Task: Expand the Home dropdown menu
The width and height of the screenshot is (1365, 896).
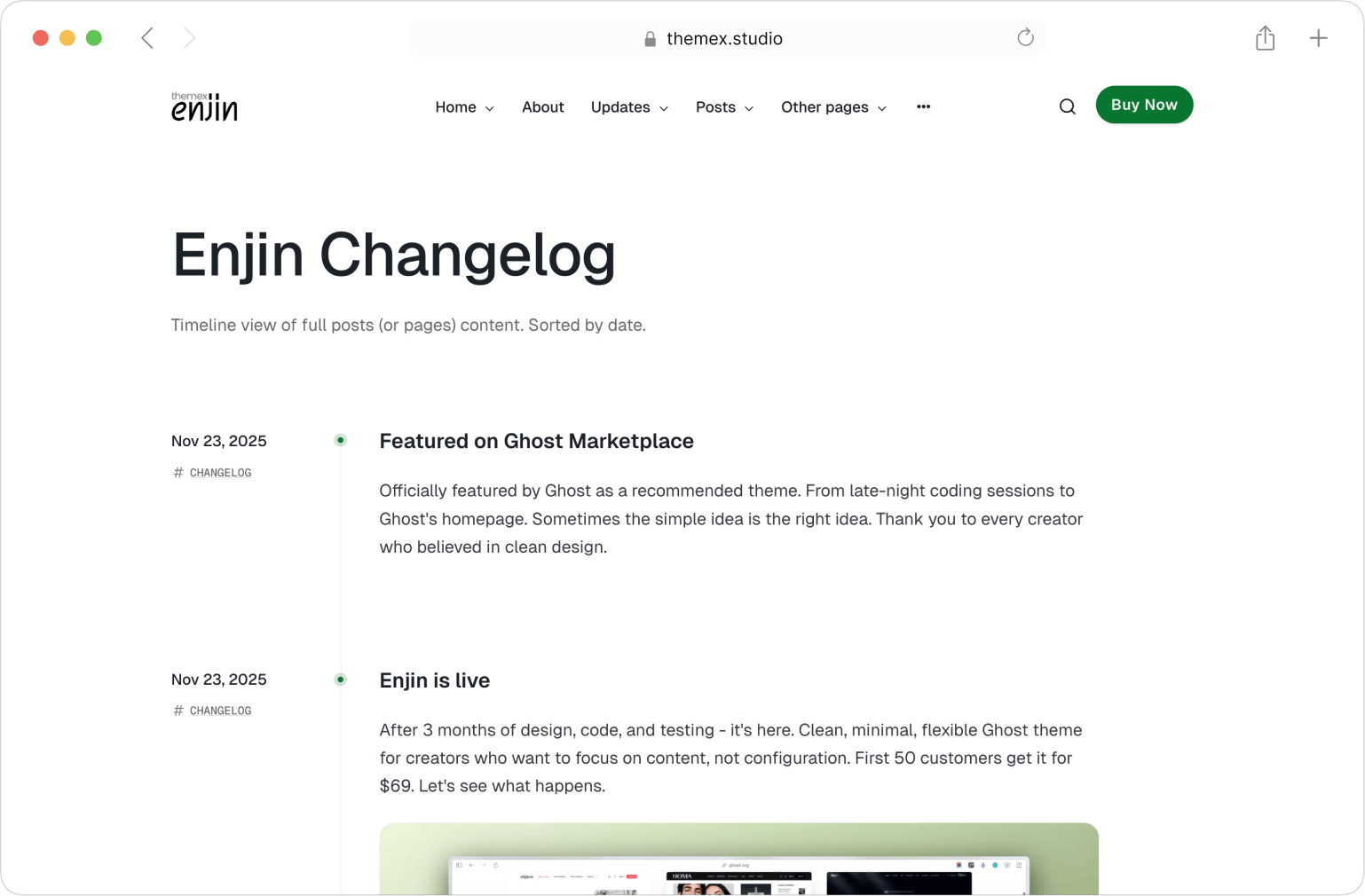Action: [464, 107]
